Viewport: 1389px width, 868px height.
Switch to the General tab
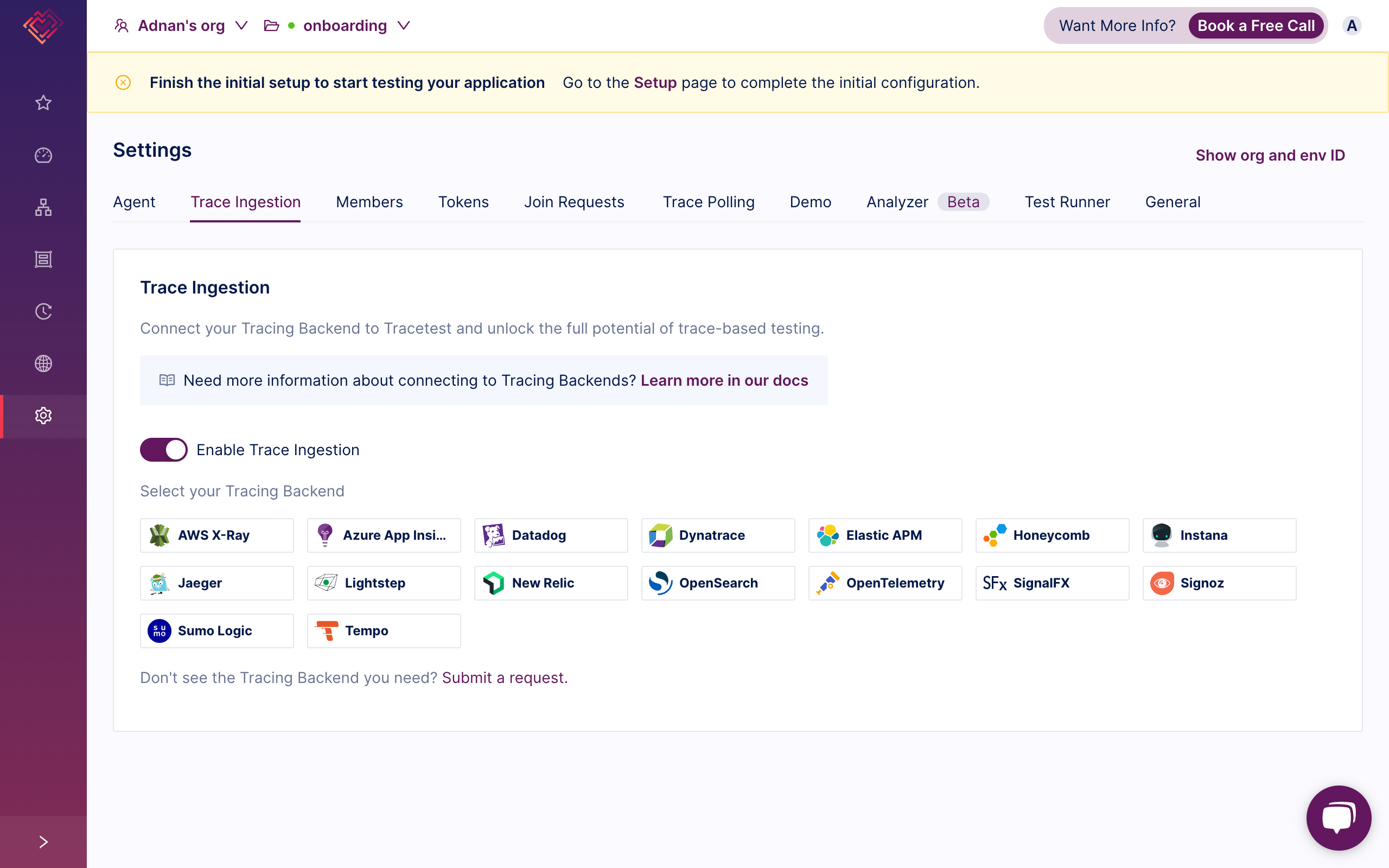point(1173,202)
